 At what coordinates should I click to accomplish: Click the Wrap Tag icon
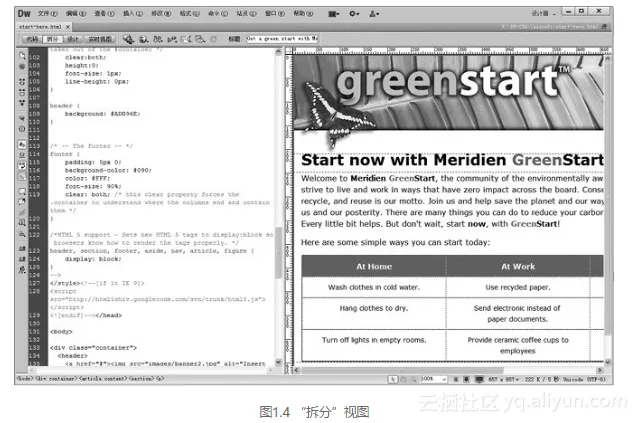[22, 212]
